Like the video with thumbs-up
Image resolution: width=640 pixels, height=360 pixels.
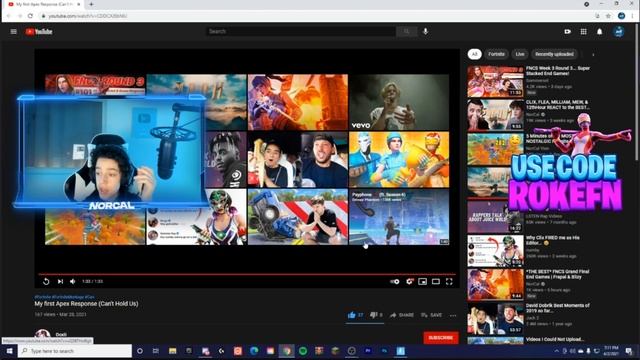click(356, 315)
